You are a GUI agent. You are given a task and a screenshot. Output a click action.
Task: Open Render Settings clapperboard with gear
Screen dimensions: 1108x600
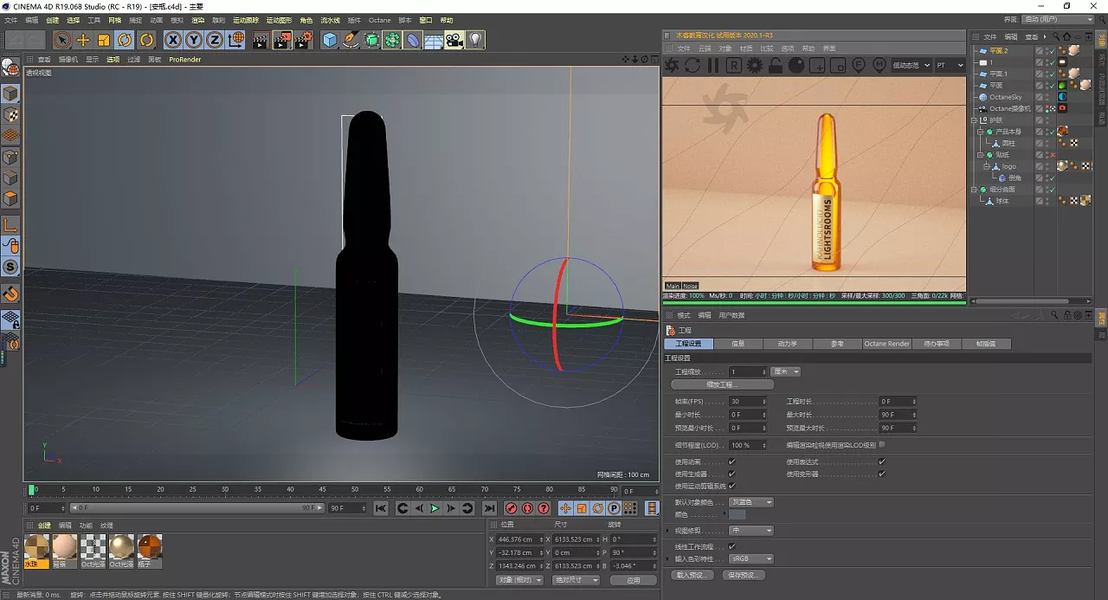coord(304,40)
